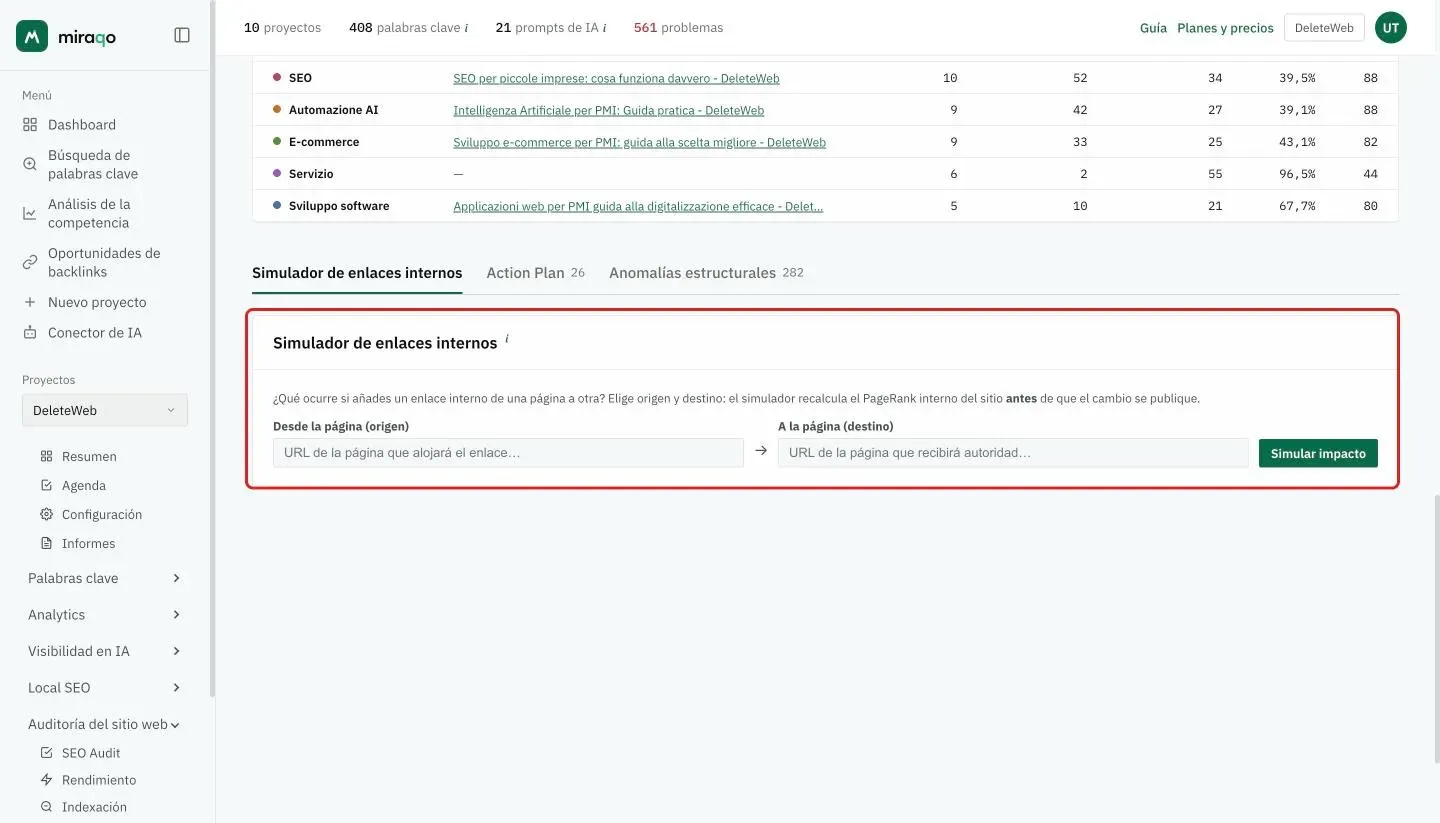This screenshot has width=1440, height=823.
Task: Click the Conector de IA icon
Action: [x=30, y=333]
